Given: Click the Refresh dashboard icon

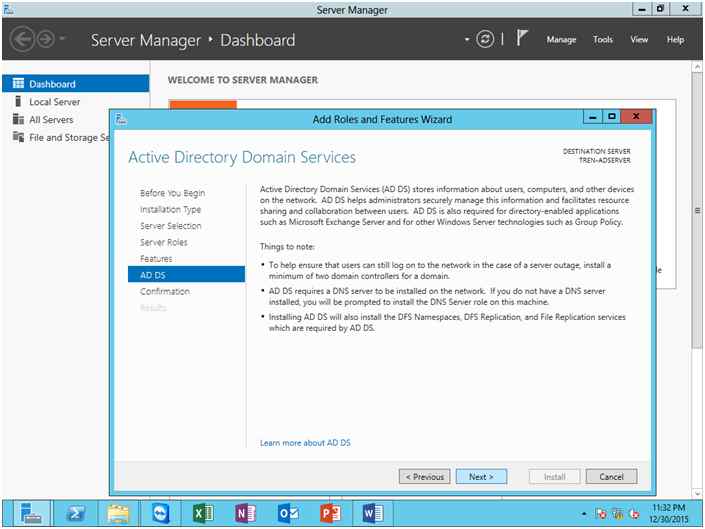Looking at the screenshot, I should tap(485, 40).
